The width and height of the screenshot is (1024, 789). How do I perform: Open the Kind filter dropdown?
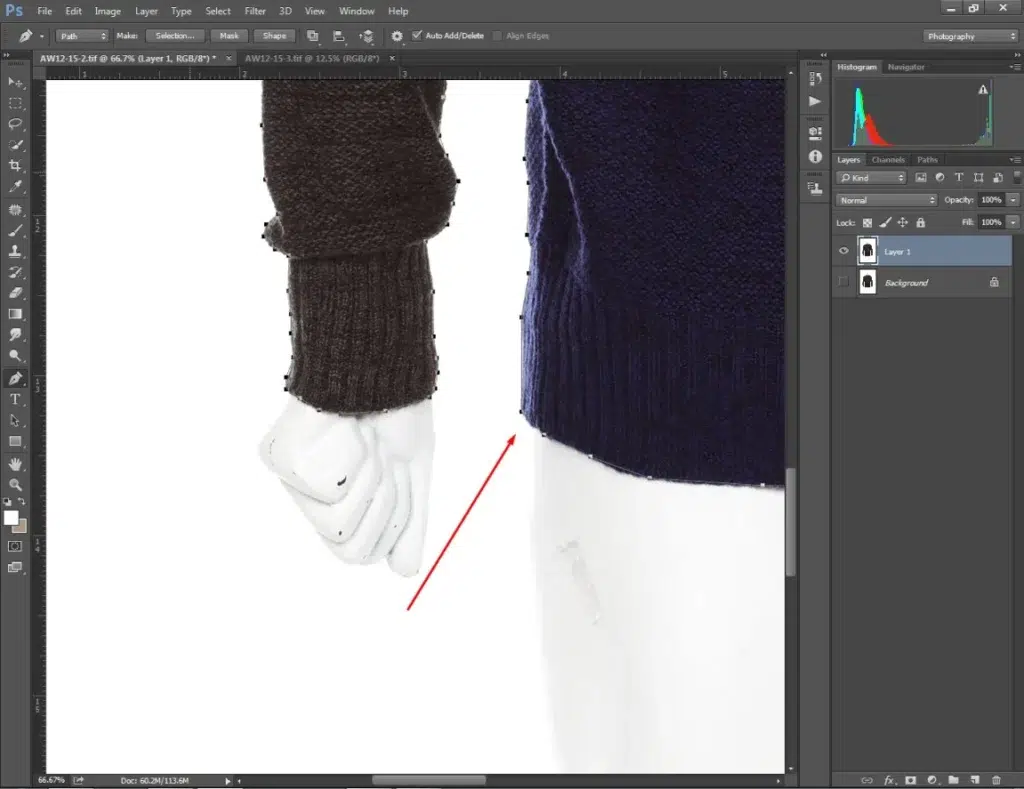871,178
